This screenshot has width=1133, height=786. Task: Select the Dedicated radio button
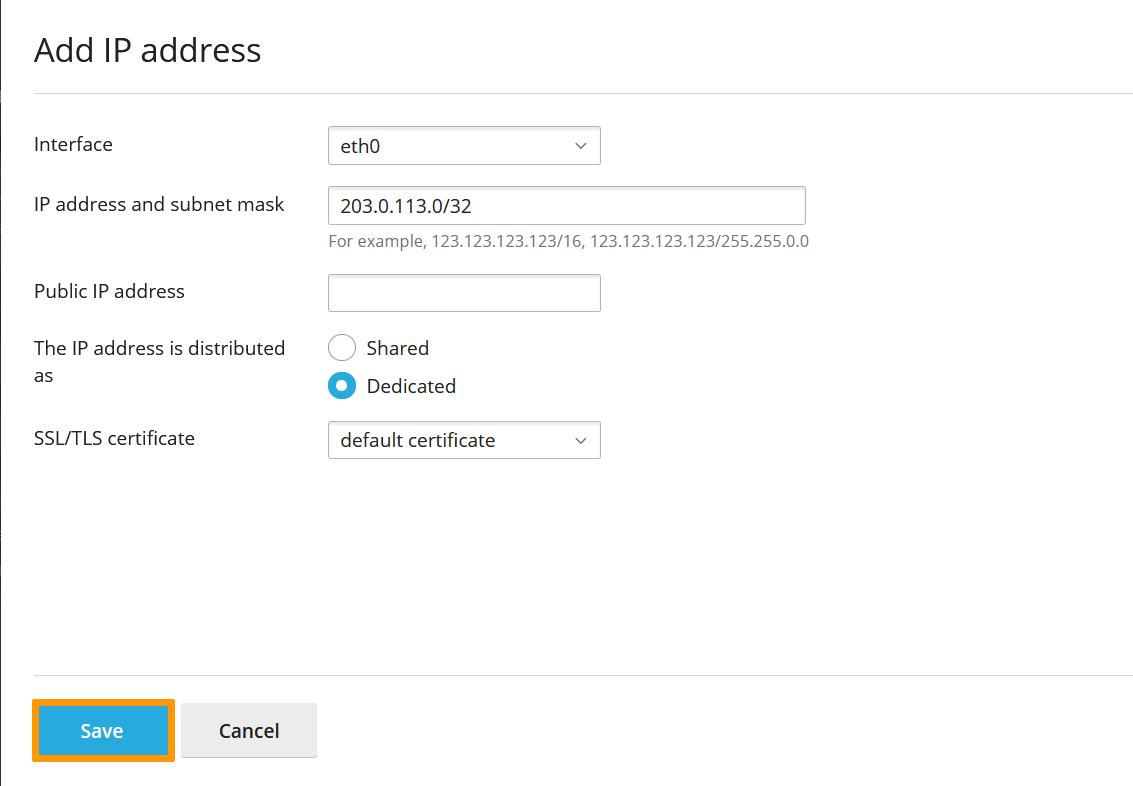(342, 386)
